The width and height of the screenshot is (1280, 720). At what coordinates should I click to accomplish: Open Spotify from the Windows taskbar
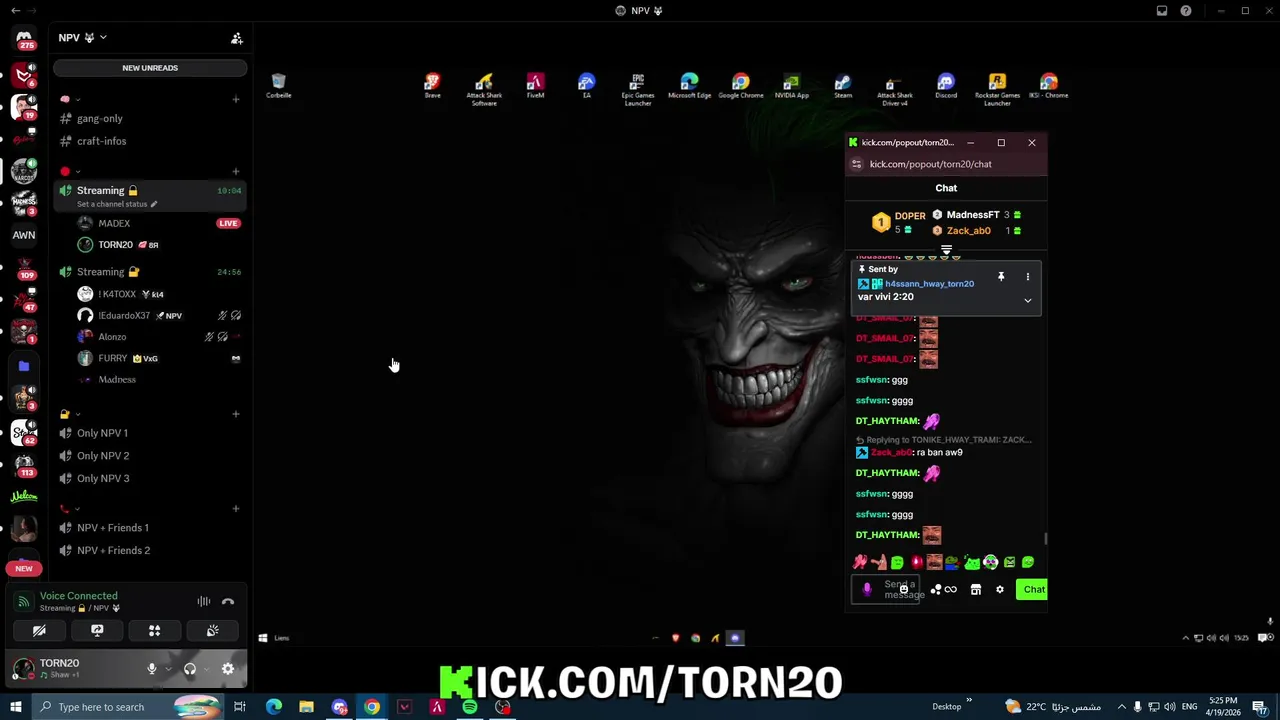point(470,707)
